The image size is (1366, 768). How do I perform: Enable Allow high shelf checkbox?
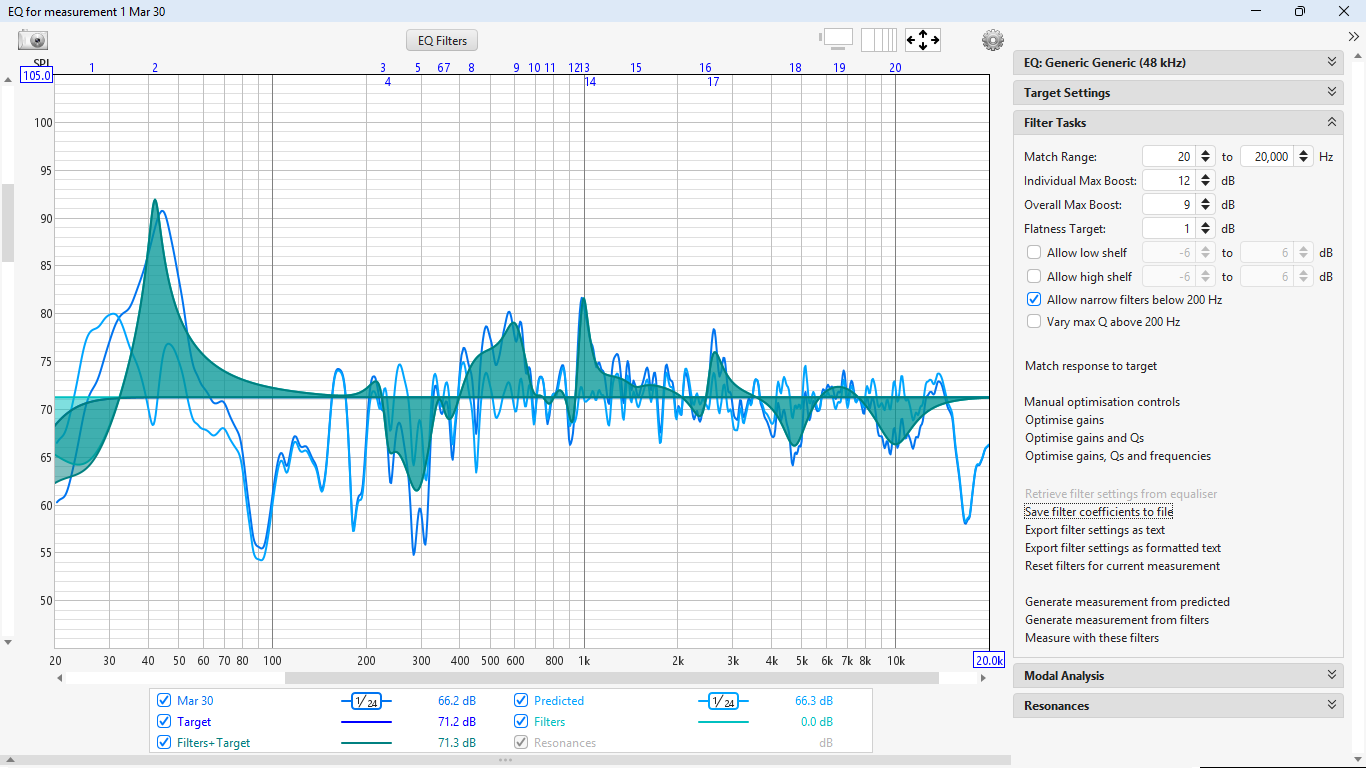click(1034, 277)
